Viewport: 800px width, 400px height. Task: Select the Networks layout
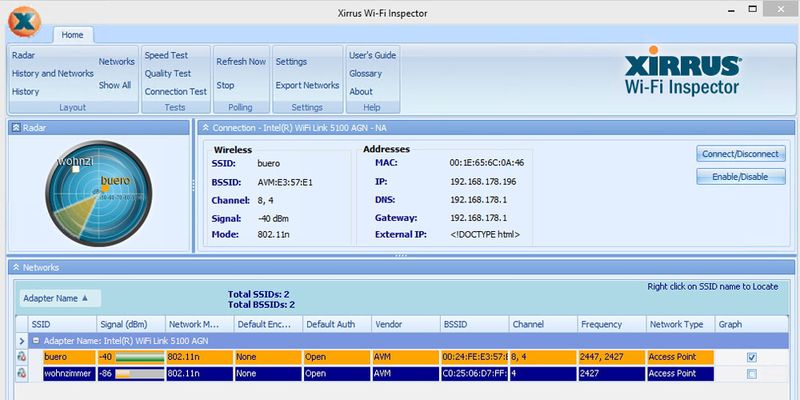[116, 61]
